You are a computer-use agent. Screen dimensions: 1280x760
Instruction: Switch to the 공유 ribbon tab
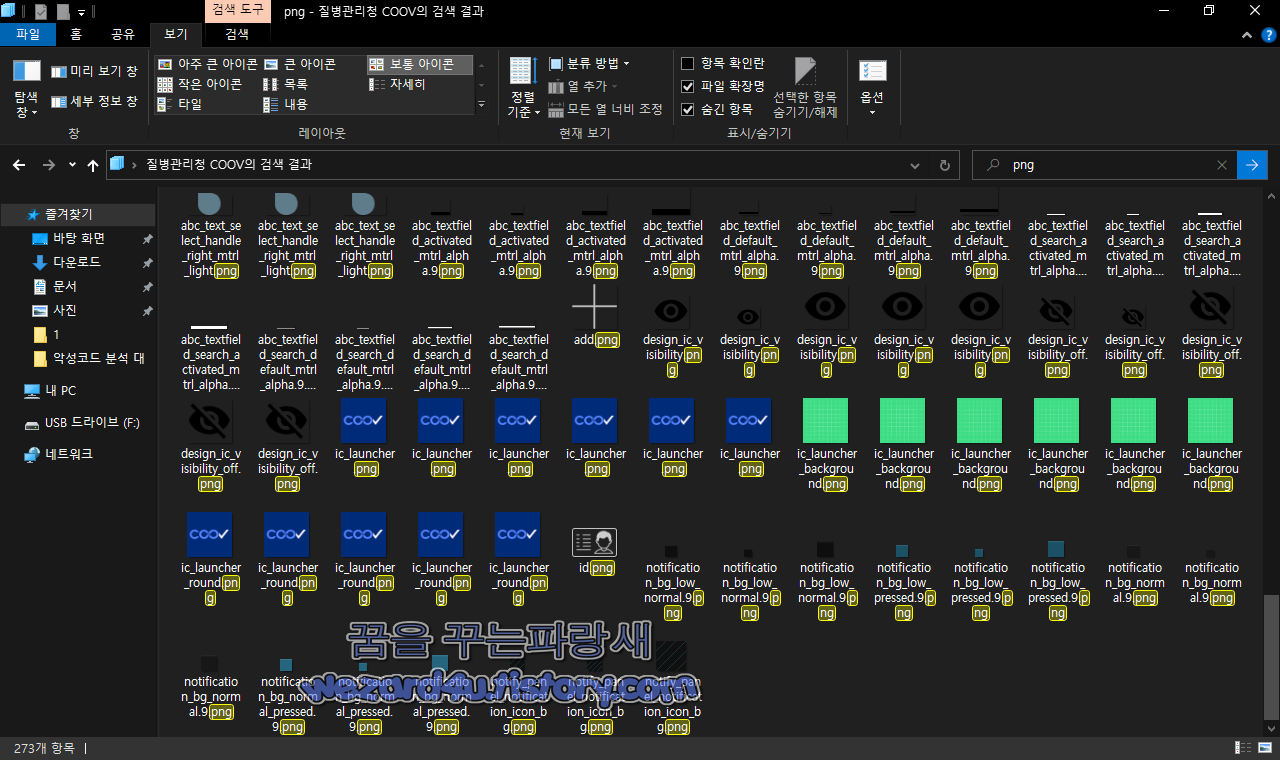click(122, 34)
